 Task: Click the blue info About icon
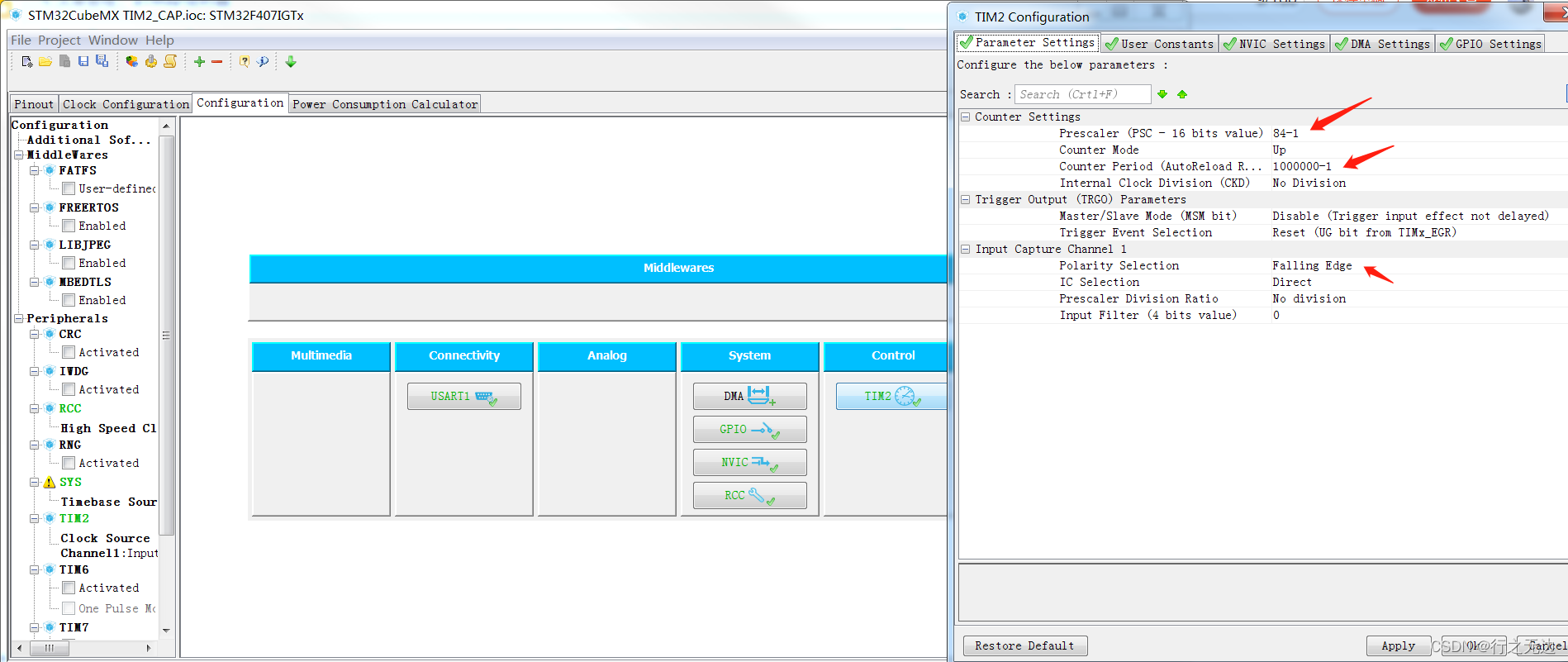coord(263,61)
